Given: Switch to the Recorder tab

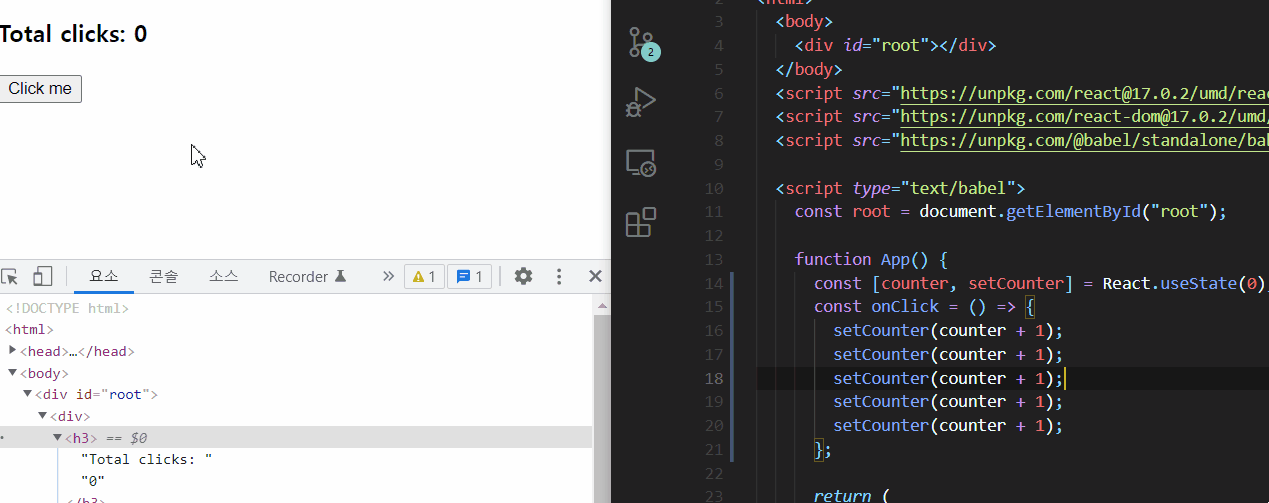Looking at the screenshot, I should click(x=307, y=277).
